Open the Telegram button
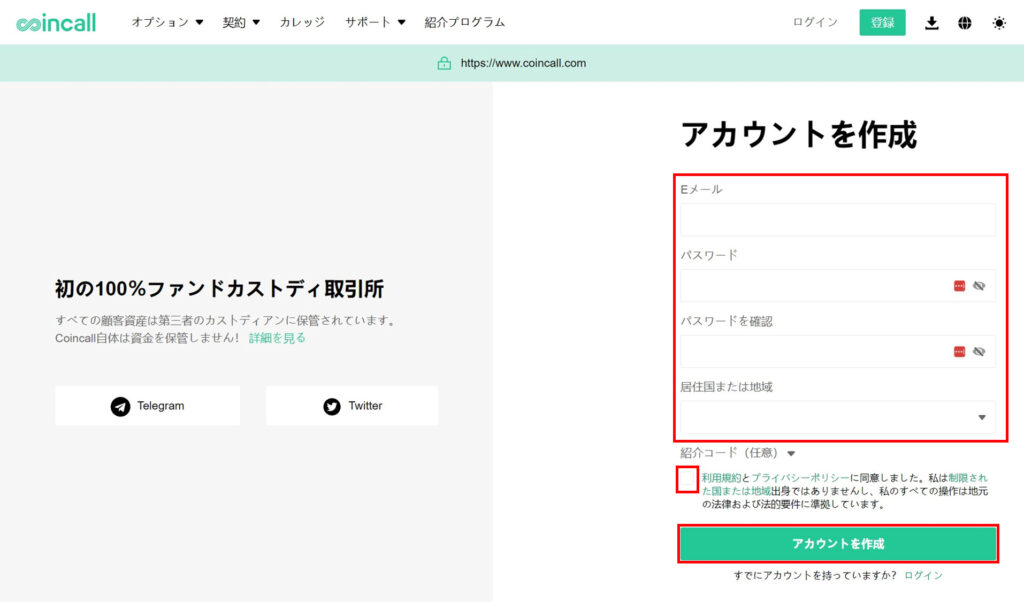The width and height of the screenshot is (1024, 602). point(148,406)
